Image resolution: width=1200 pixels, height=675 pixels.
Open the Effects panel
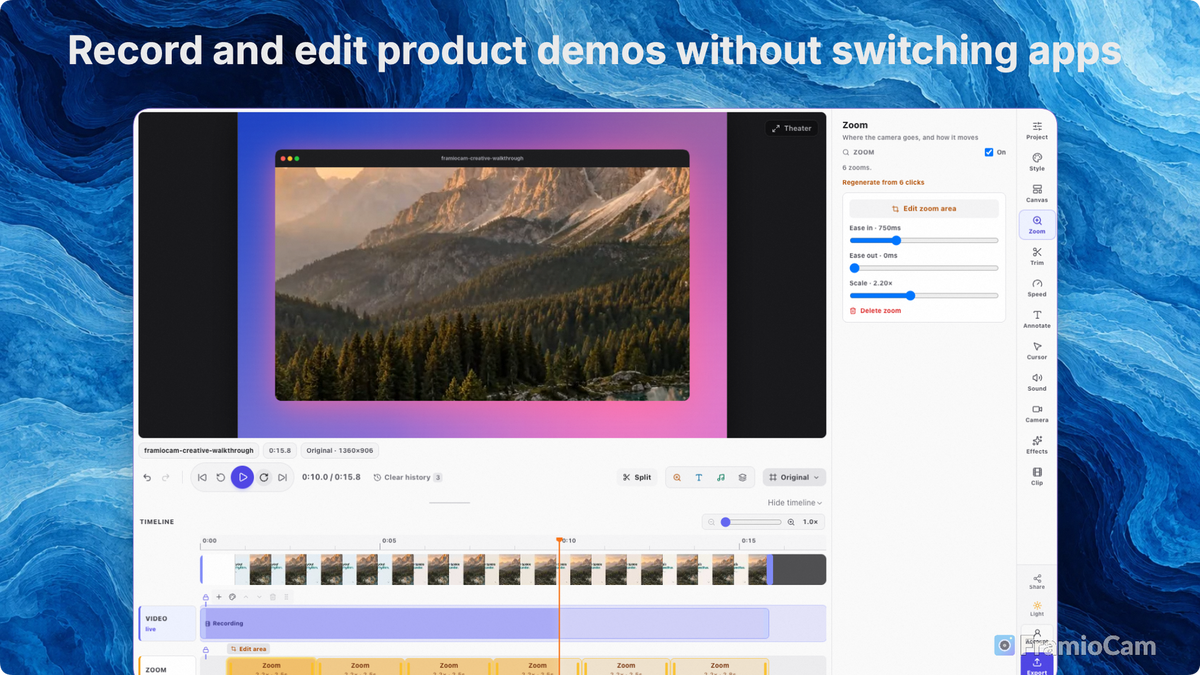1037,445
